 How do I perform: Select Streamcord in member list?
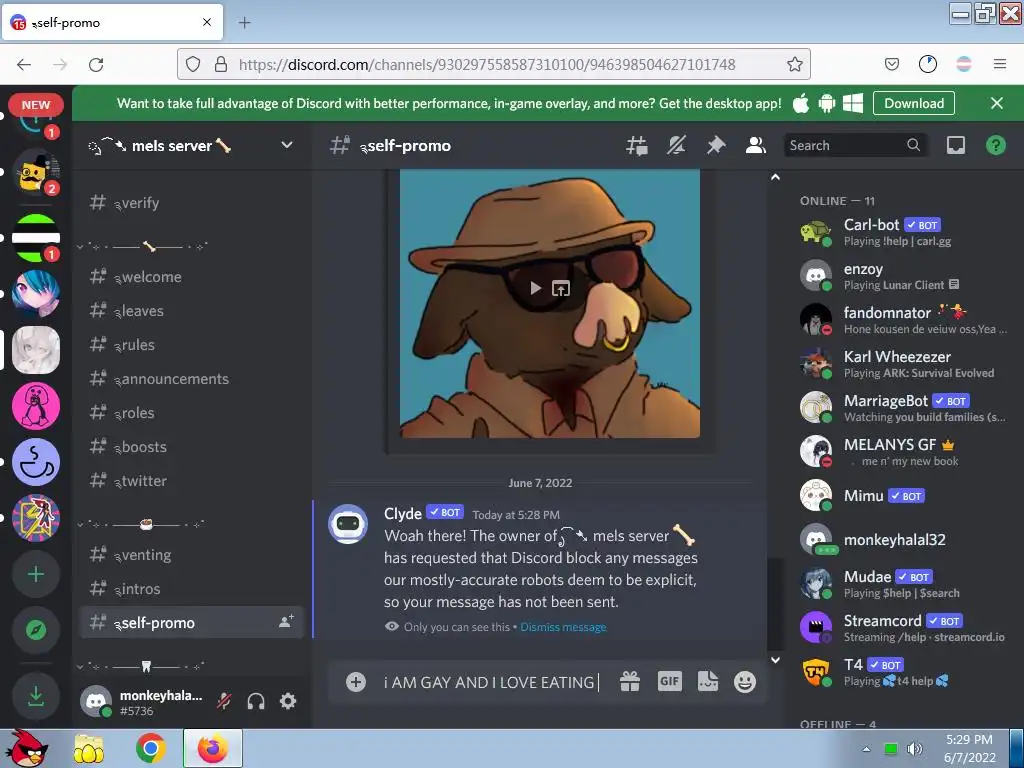click(904, 627)
